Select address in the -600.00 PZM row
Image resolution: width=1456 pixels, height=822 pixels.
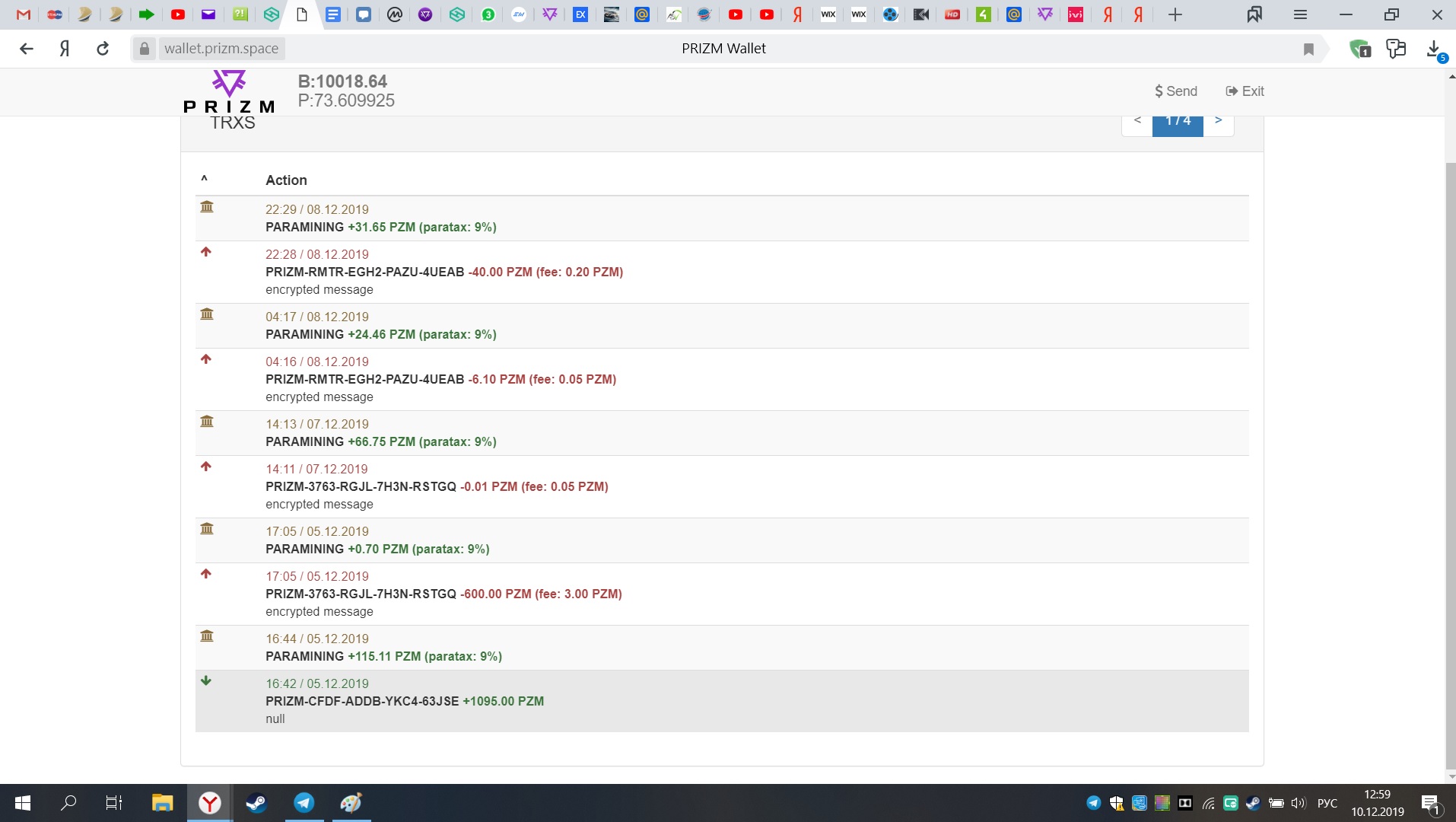(361, 594)
